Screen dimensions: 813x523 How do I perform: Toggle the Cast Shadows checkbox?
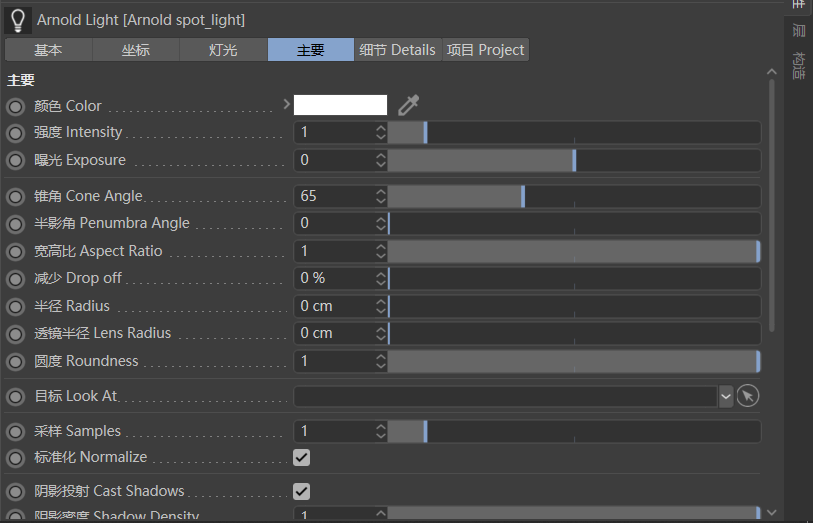tap(302, 491)
